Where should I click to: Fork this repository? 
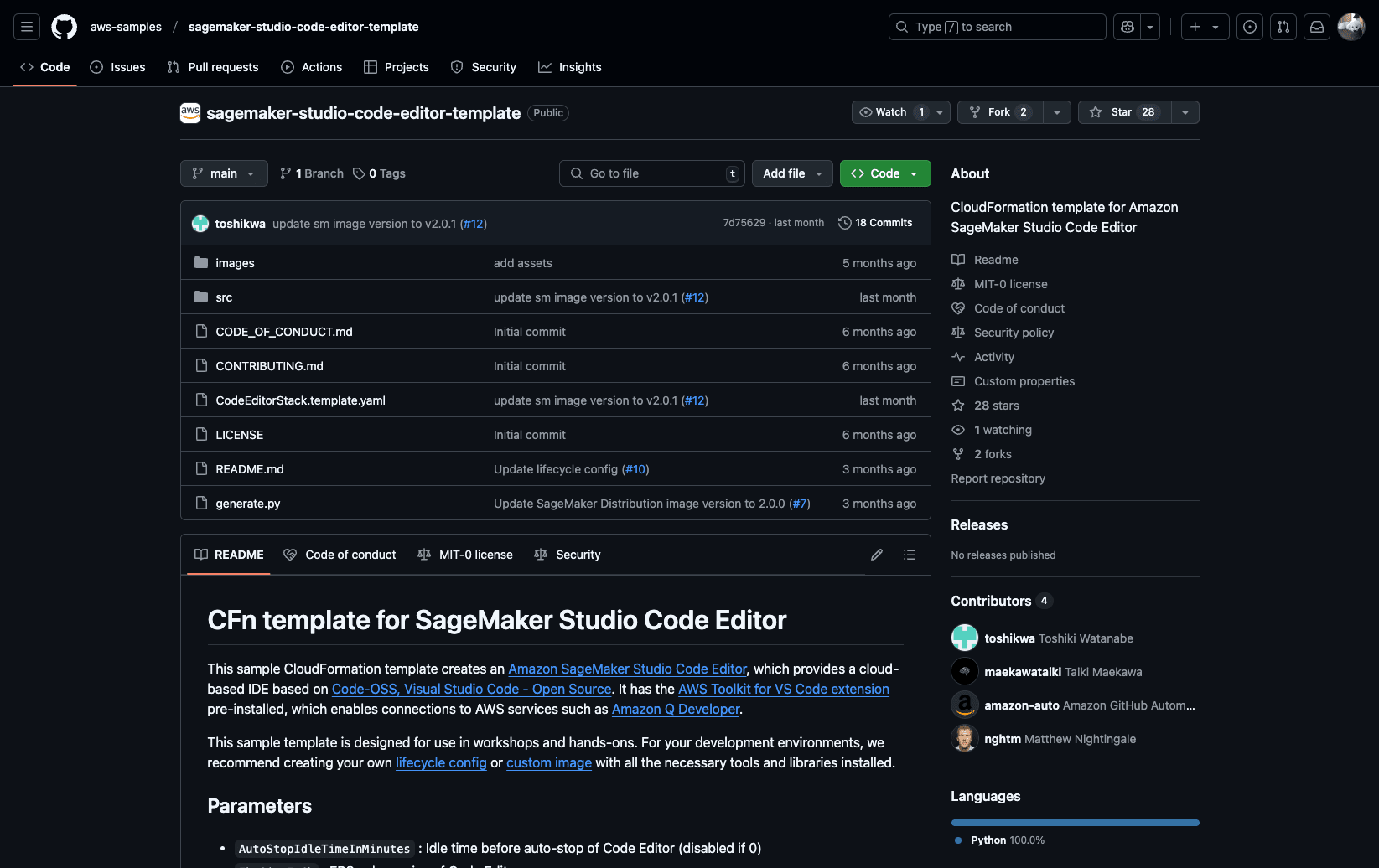click(1000, 112)
